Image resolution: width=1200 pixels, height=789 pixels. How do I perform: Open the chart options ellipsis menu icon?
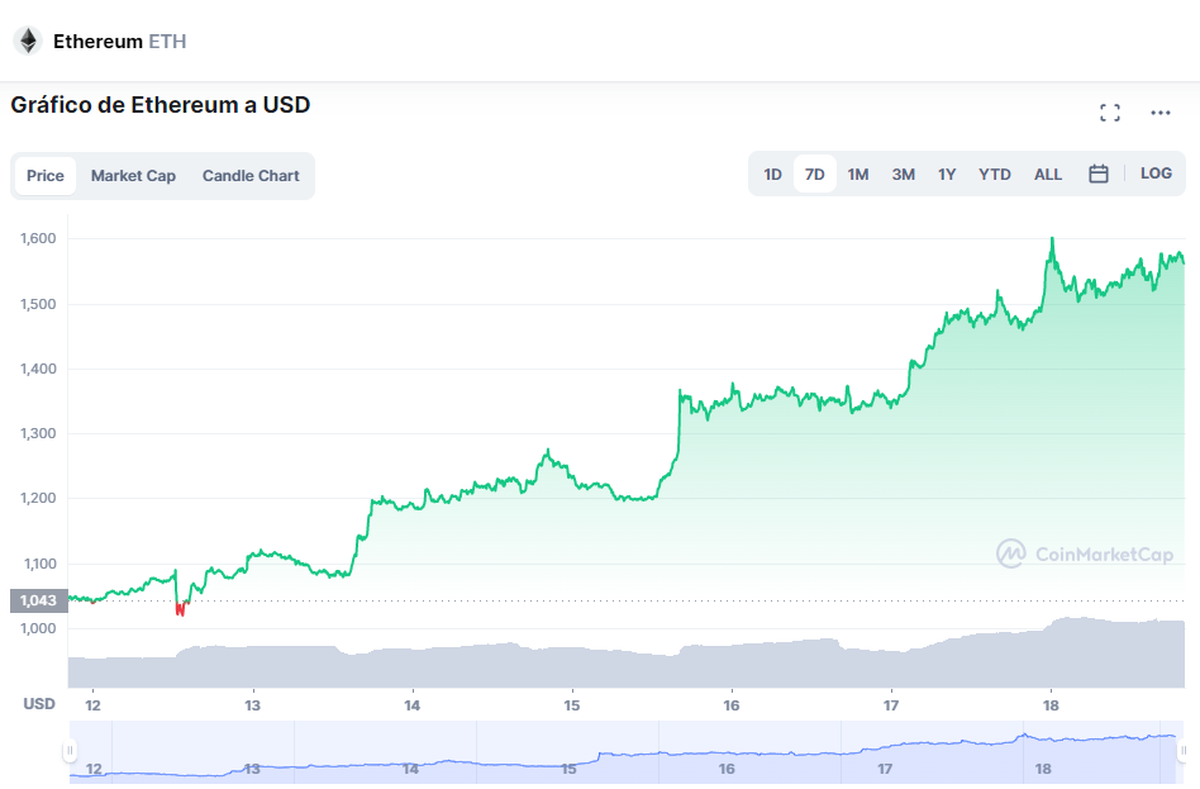click(1160, 112)
